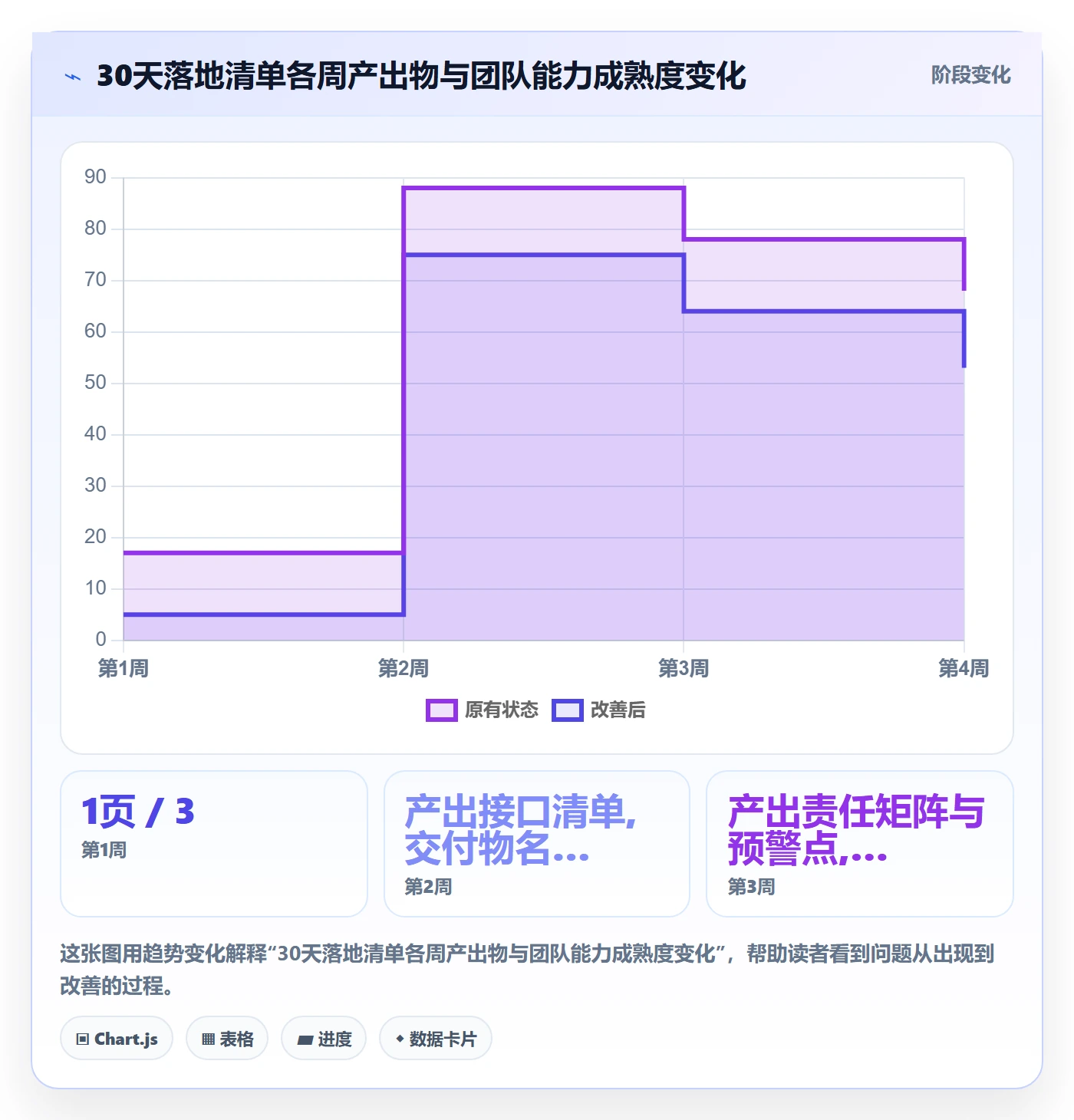Click the 第2周 x-axis label
The height and width of the screenshot is (1120, 1074).
(x=404, y=669)
